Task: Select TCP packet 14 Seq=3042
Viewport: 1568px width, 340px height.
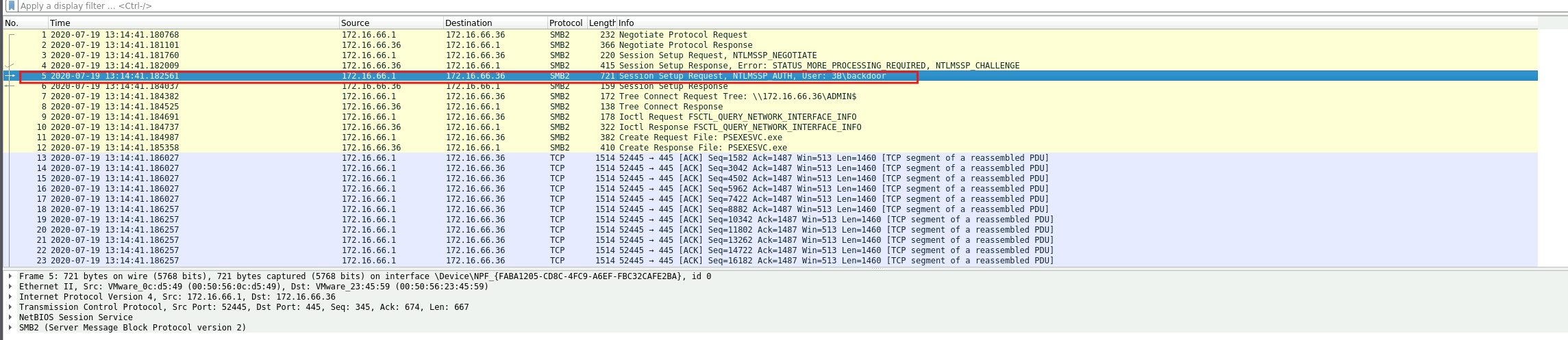Action: pyautogui.click(x=771, y=168)
